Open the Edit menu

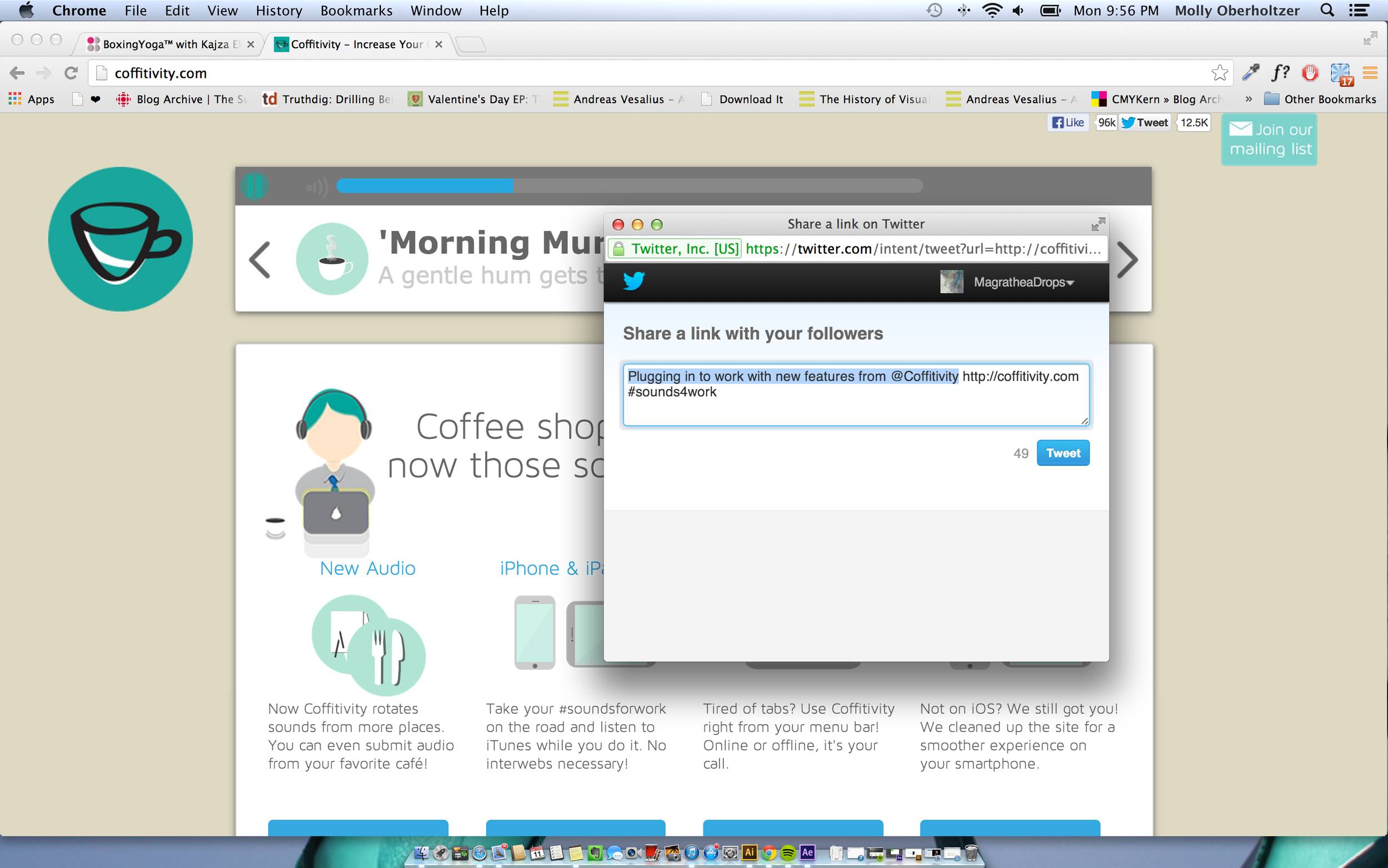coord(177,11)
